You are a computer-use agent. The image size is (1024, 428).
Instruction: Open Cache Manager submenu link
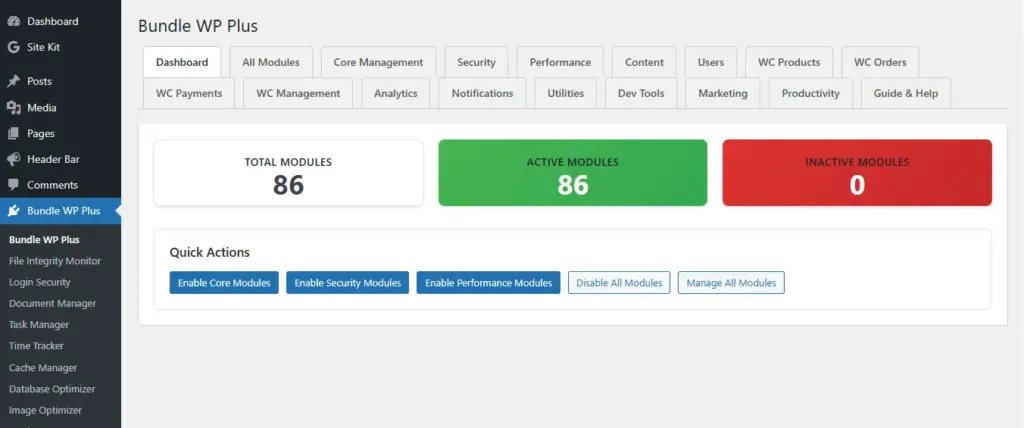click(43, 368)
